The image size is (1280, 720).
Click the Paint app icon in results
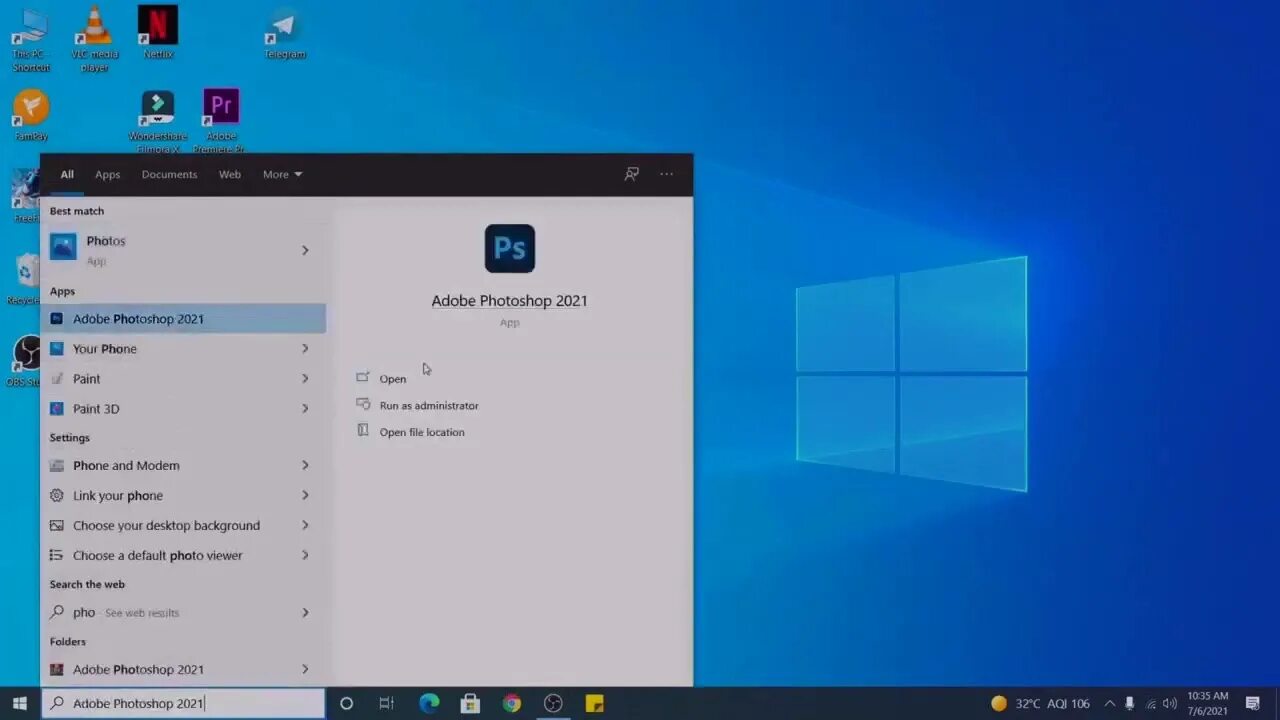click(57, 378)
